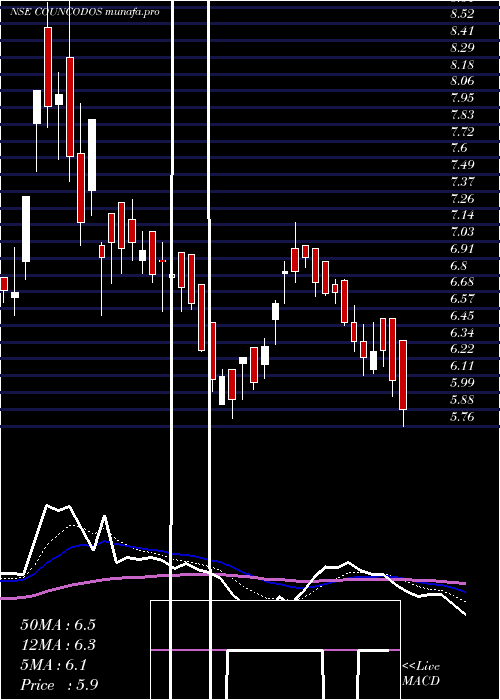Select the '12MA : 6.3' readout

point(58,645)
